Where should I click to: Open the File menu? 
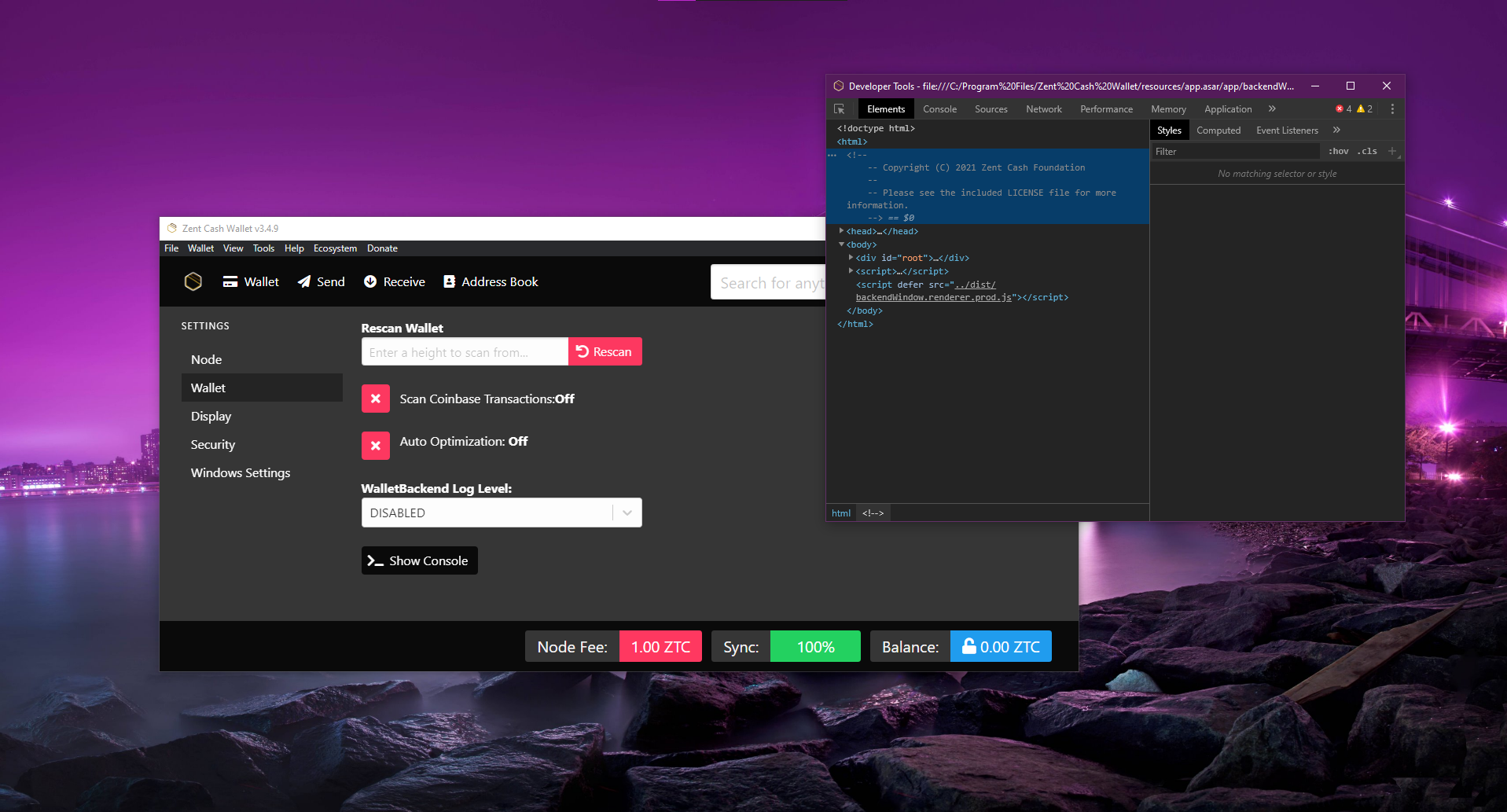pyautogui.click(x=171, y=248)
